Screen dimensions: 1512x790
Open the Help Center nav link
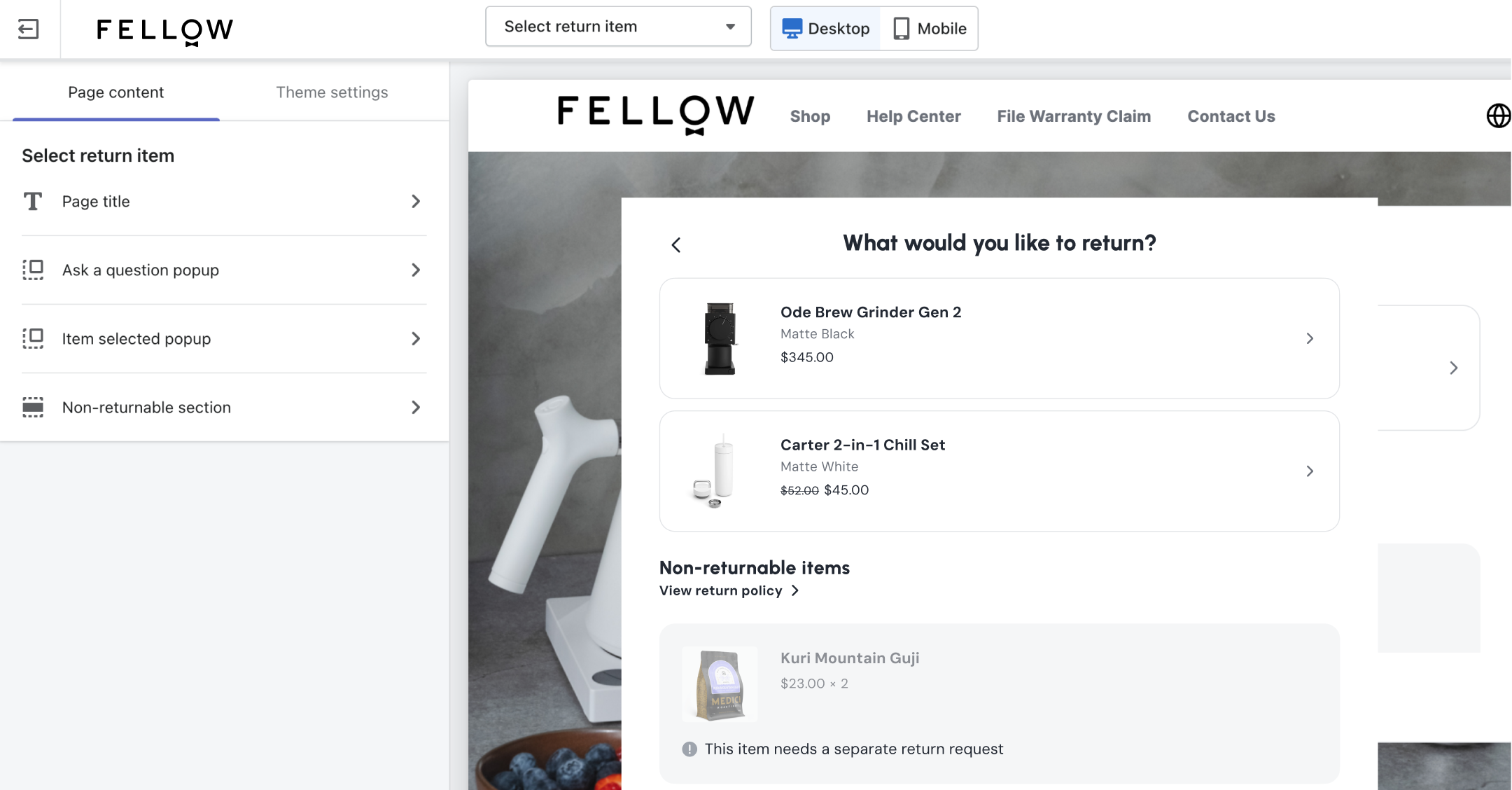[x=913, y=116]
